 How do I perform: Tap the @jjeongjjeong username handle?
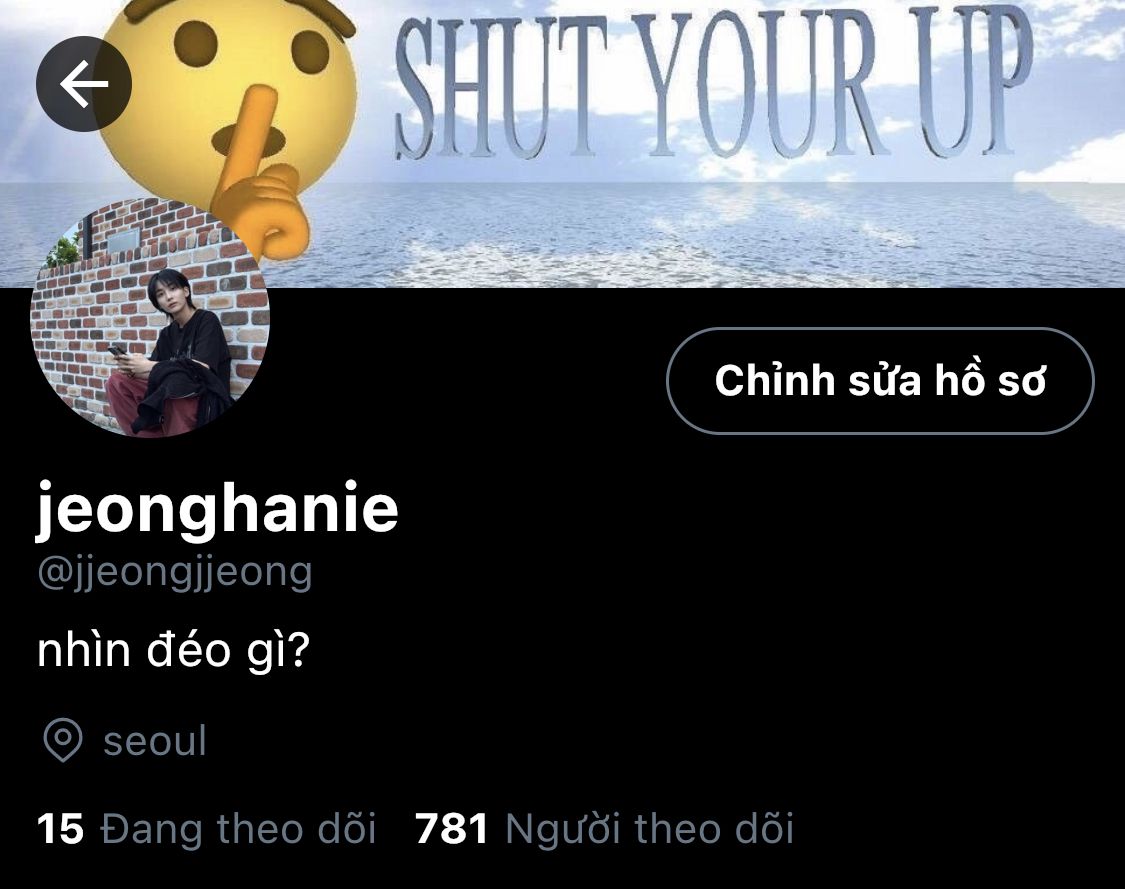pos(174,574)
